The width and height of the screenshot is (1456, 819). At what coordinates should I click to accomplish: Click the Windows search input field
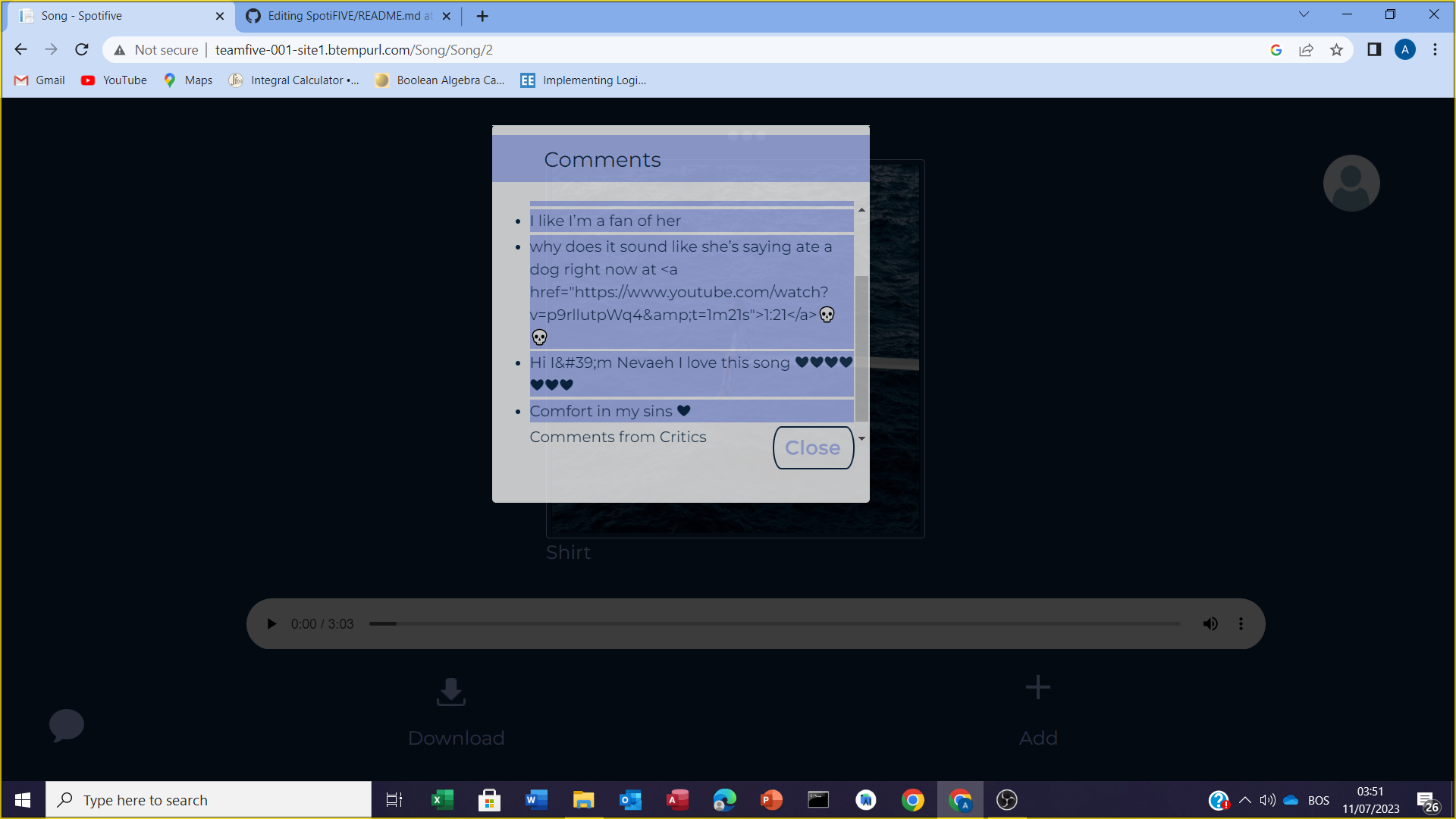[x=209, y=799]
